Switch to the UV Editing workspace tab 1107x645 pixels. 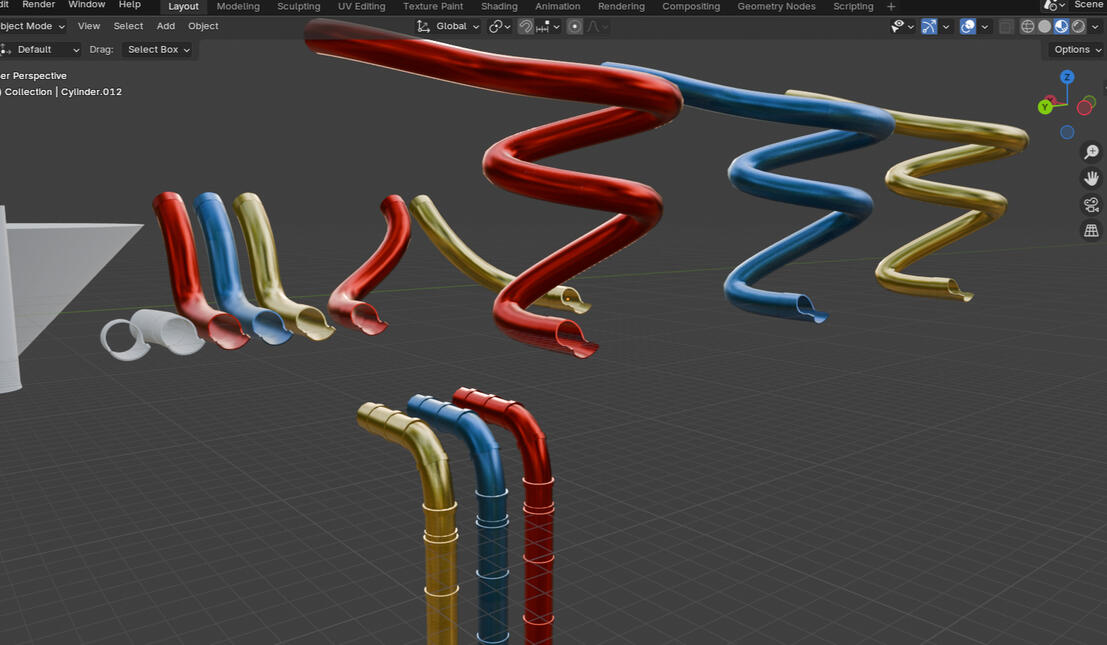click(x=361, y=6)
